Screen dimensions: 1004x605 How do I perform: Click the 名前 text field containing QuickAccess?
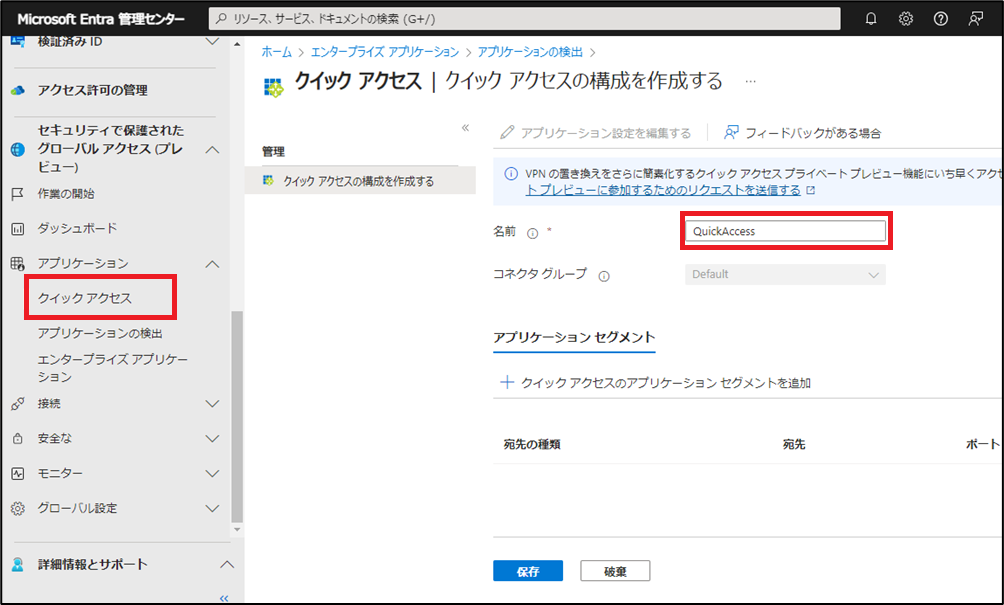pyautogui.click(x=785, y=231)
